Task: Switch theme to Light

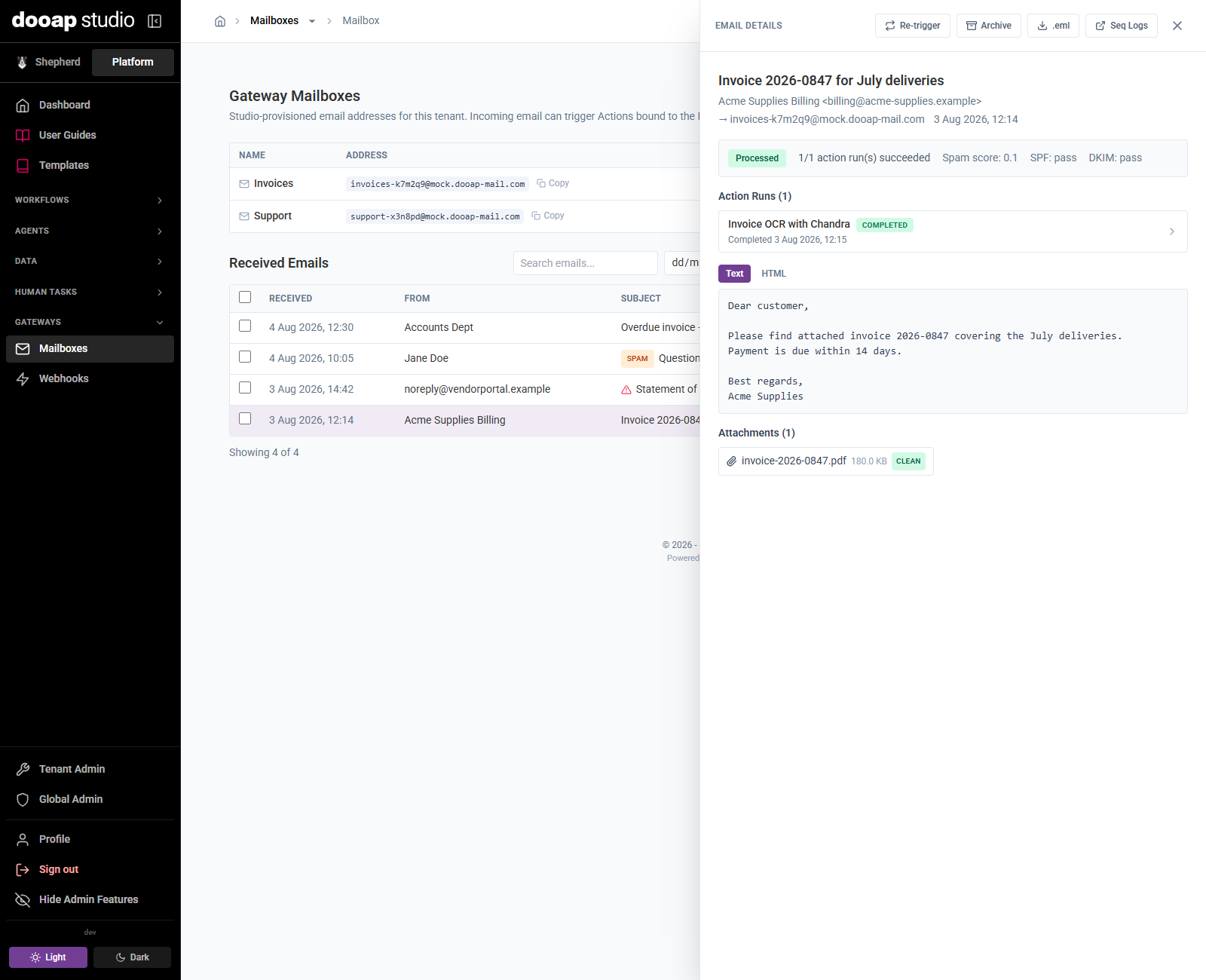Action: 48,957
